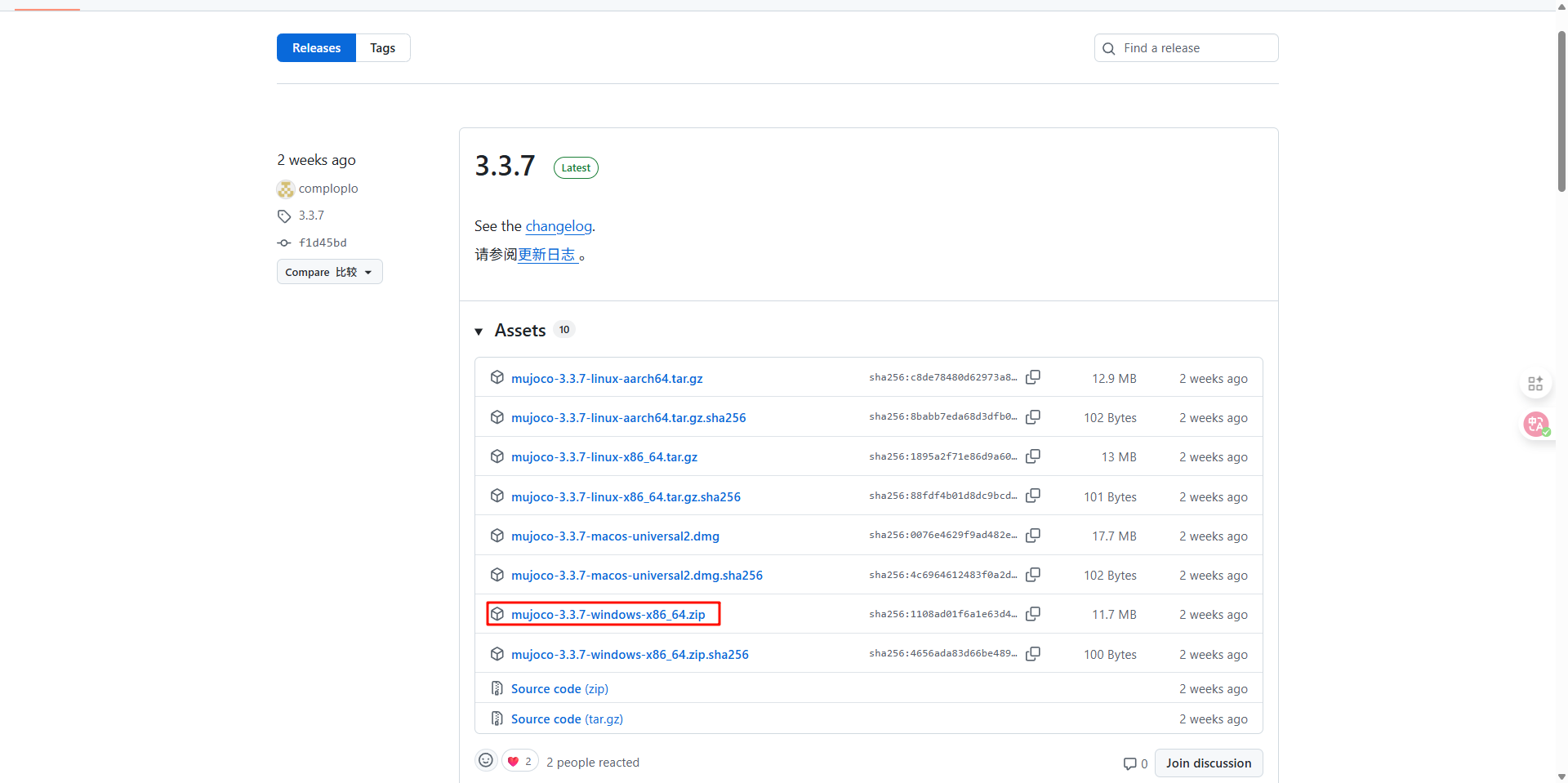The width and height of the screenshot is (1568, 783).
Task: Open commit f1d45bd link
Action: [x=323, y=243]
